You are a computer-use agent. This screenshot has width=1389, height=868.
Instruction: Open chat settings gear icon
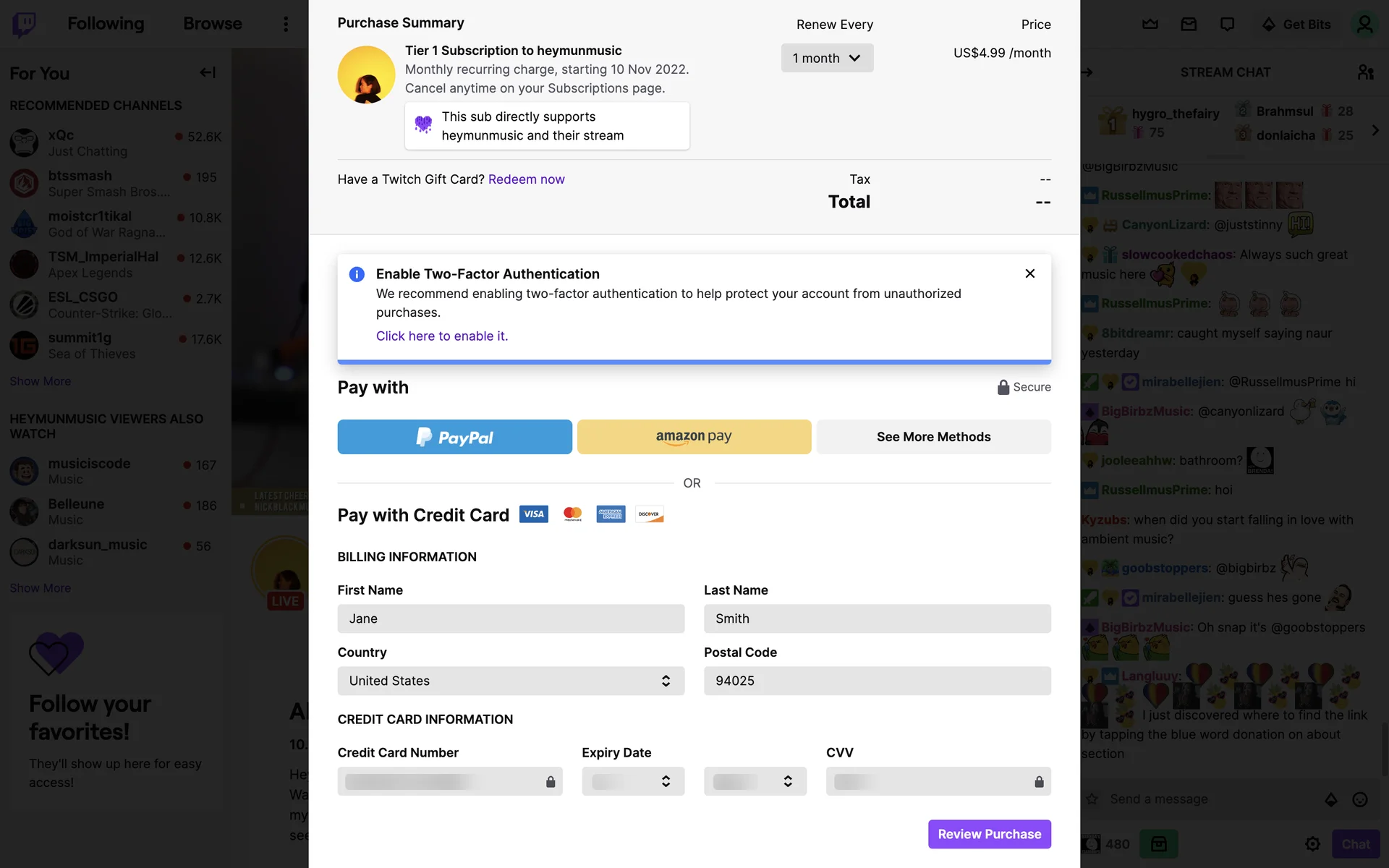coord(1312,844)
